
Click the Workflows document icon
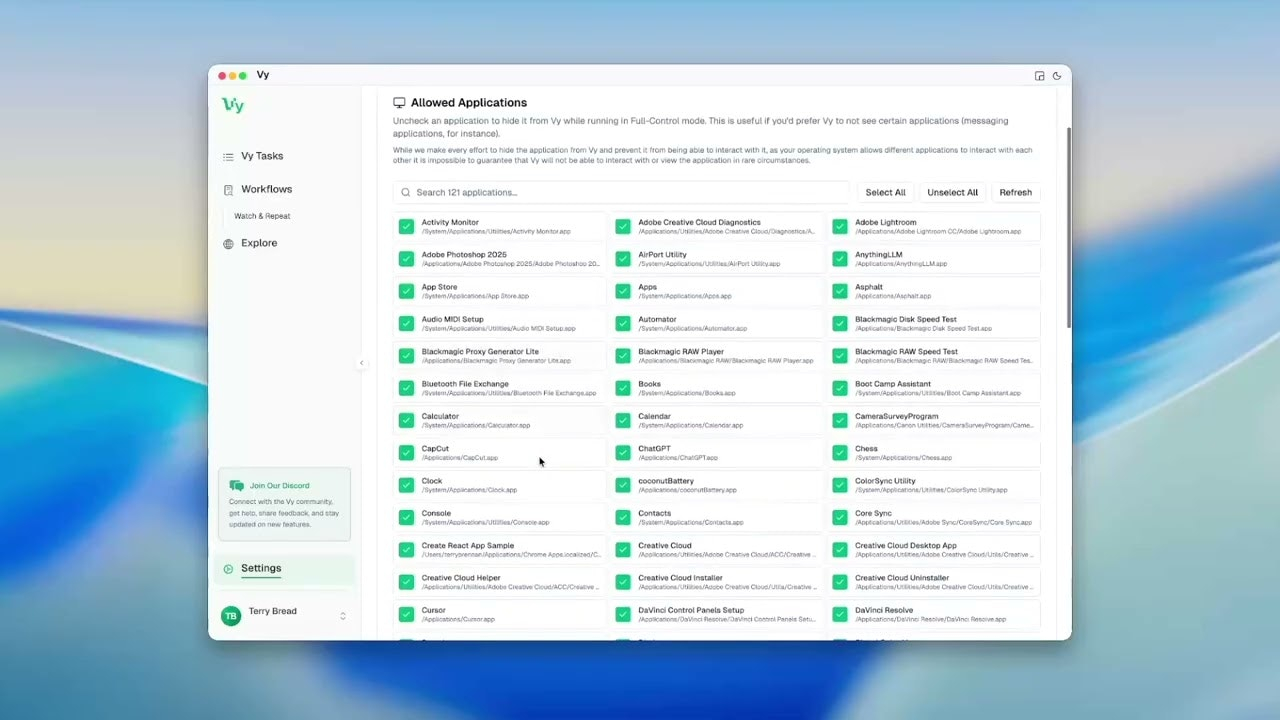point(228,190)
